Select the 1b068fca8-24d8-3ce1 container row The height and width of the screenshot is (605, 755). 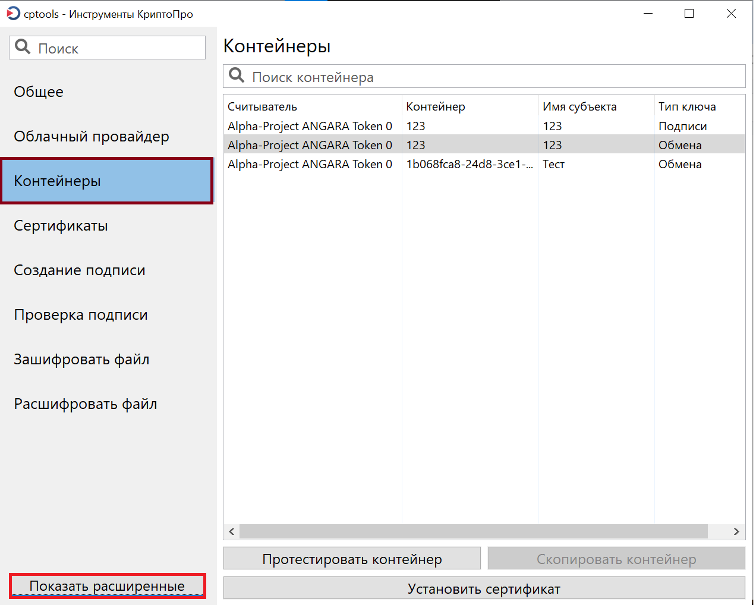pyautogui.click(x=484, y=164)
